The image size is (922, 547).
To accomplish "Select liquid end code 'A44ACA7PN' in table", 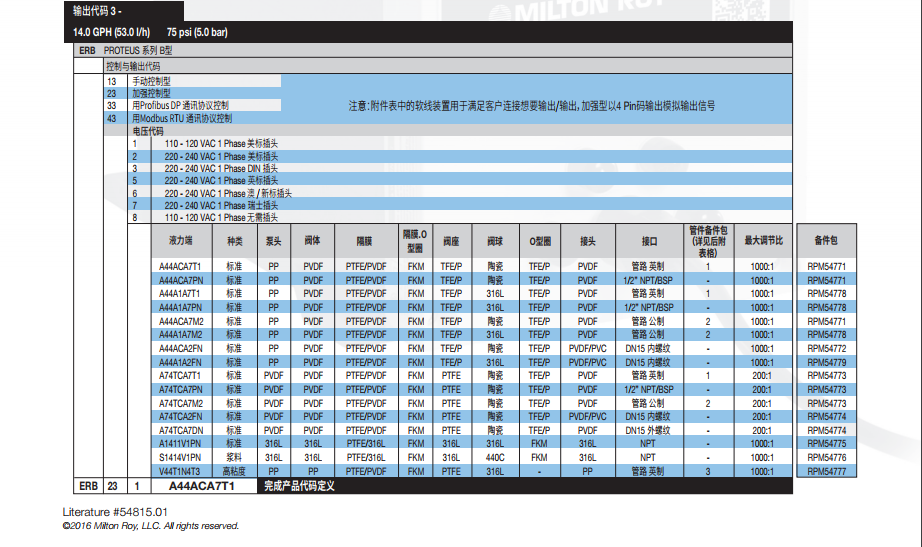I will 180,281.
